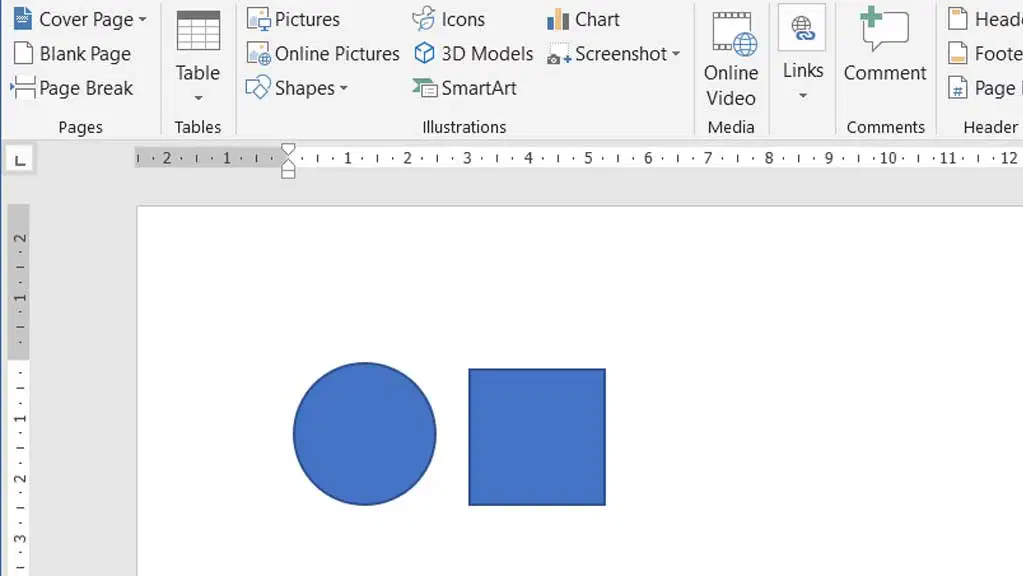This screenshot has width=1023, height=576.
Task: Click the Pictures icon in Illustrations
Action: (x=259, y=20)
